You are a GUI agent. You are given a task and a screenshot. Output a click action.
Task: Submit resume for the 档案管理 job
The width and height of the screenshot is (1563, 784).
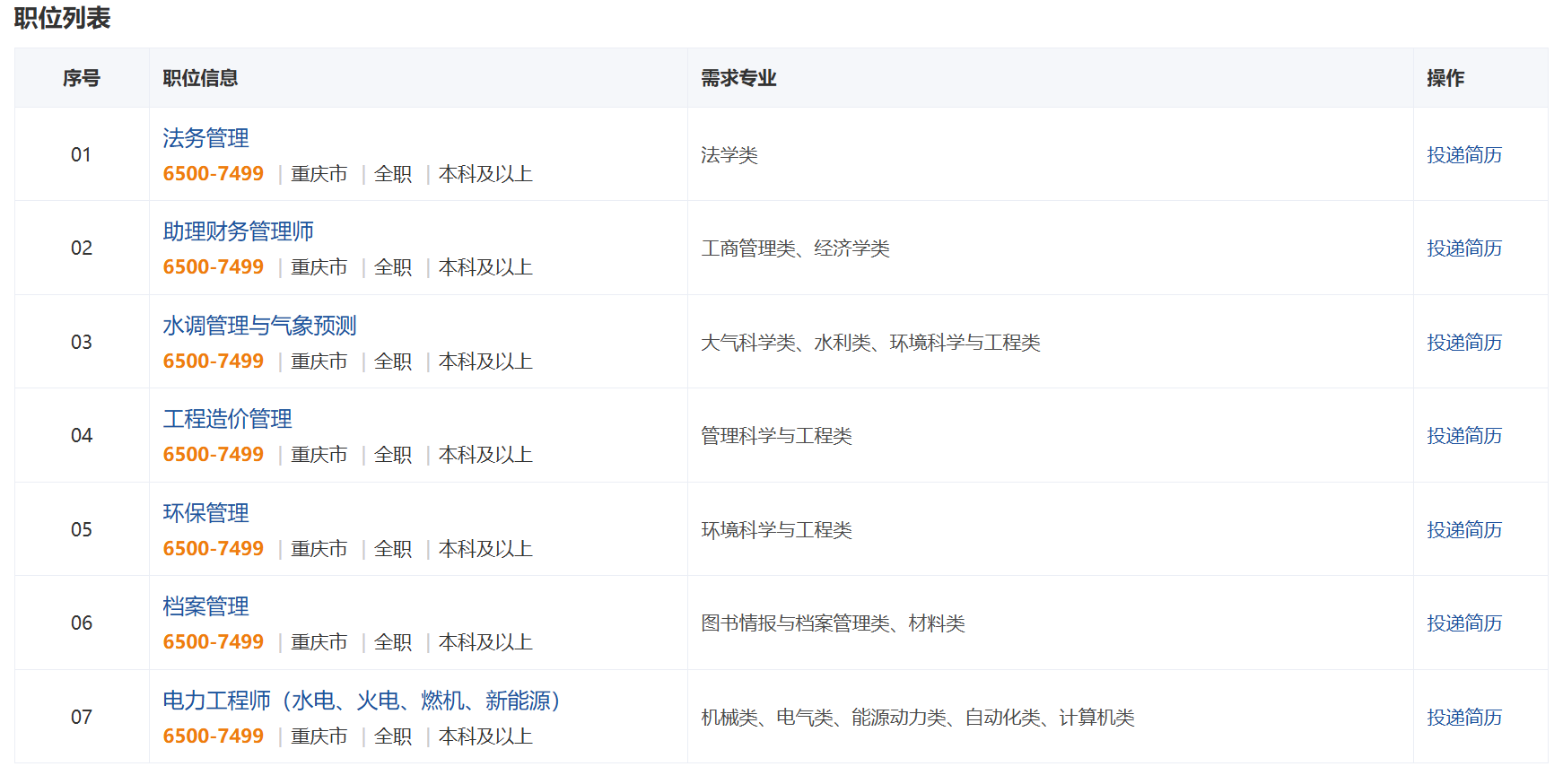click(1463, 623)
